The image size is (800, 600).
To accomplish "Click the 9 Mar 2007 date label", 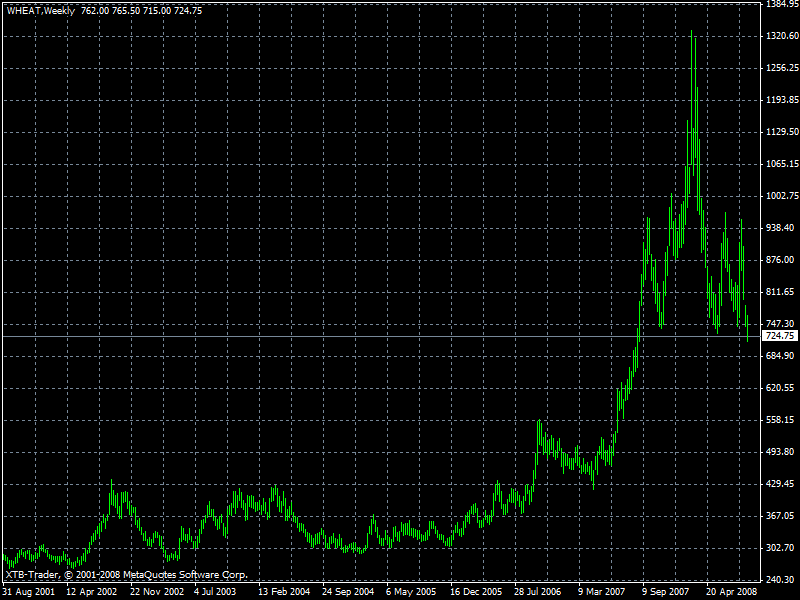I will click(x=602, y=592).
